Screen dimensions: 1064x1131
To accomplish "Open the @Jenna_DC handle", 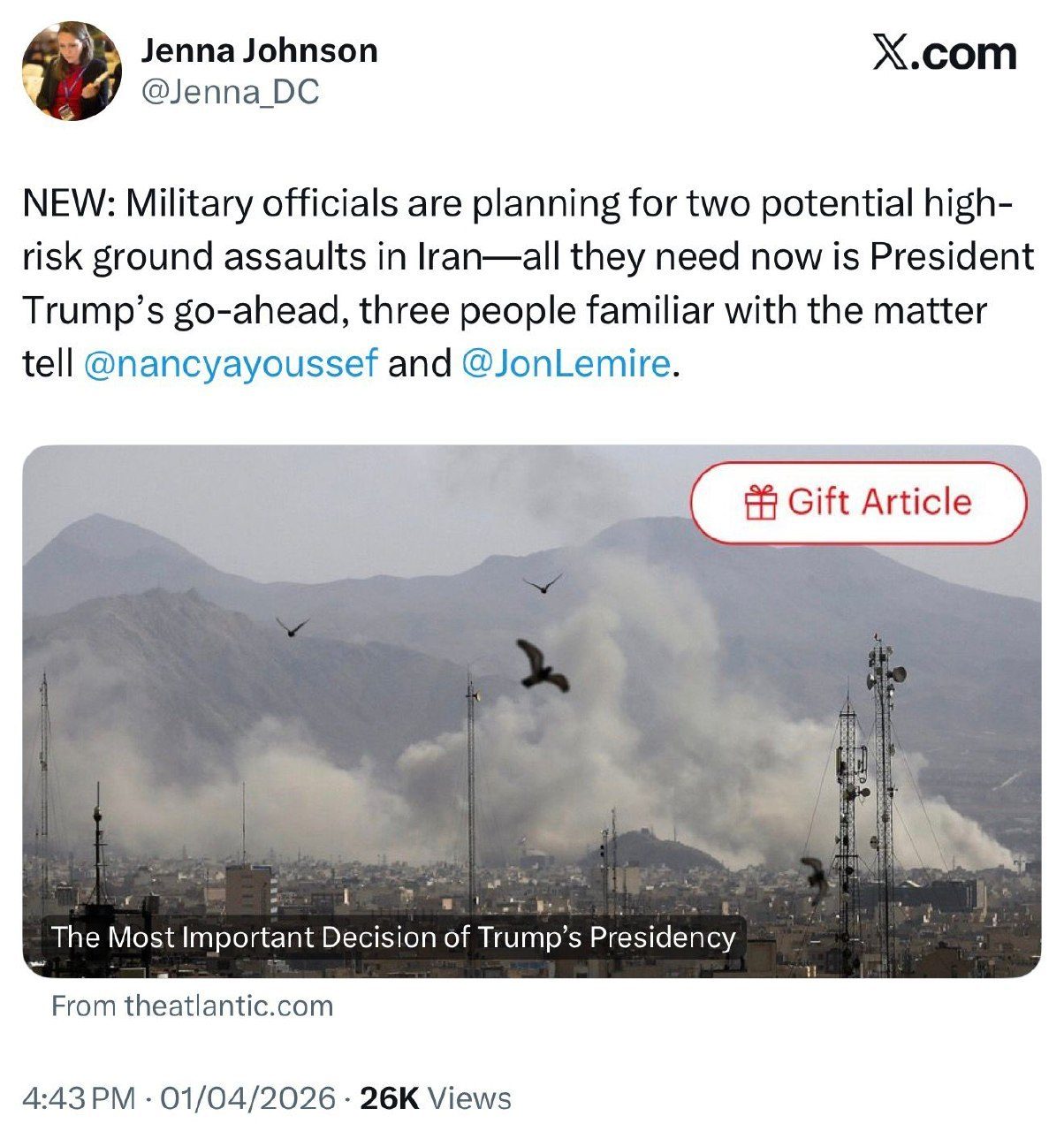I will [x=230, y=92].
